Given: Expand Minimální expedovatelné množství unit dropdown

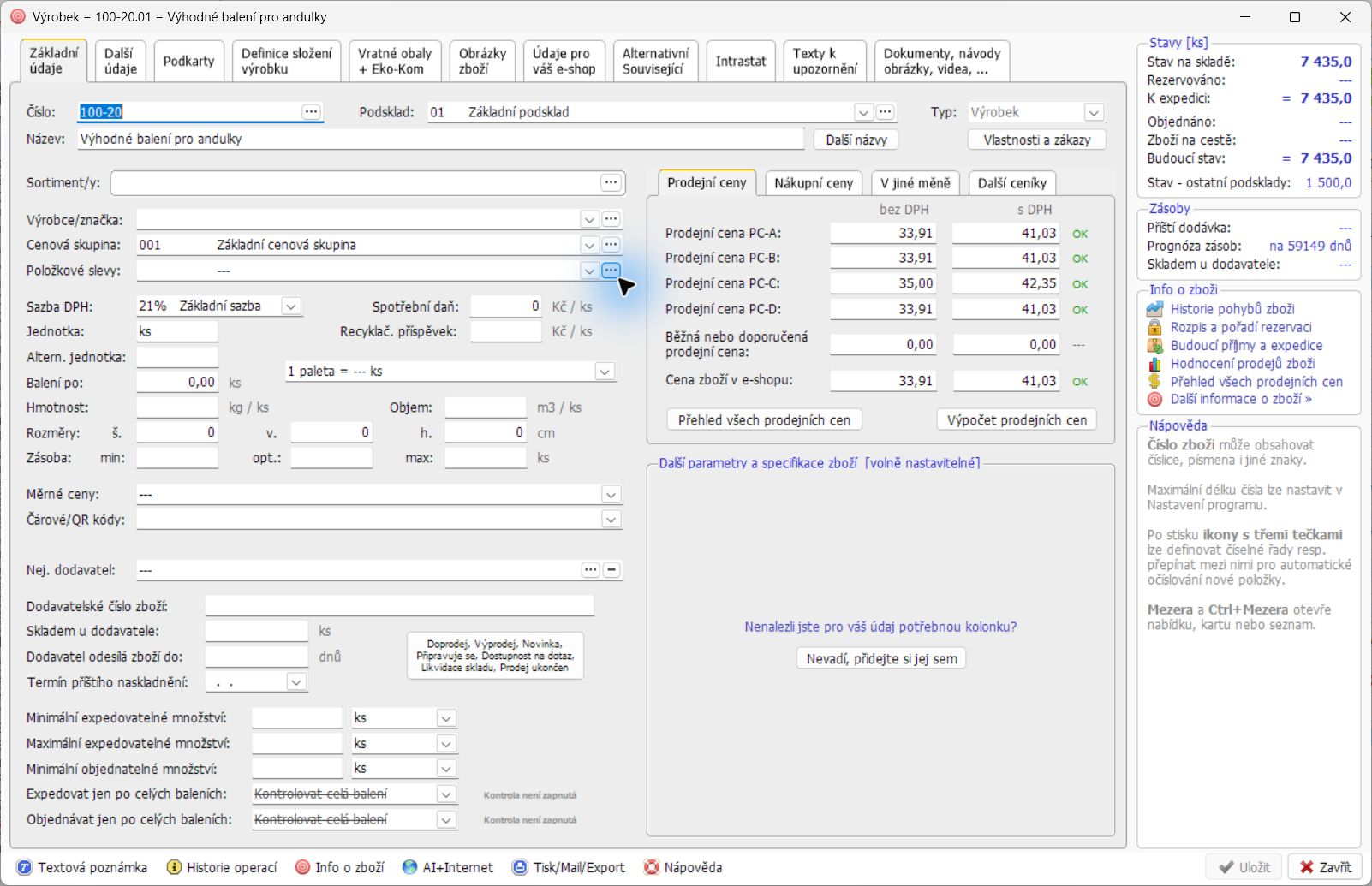Looking at the screenshot, I should coord(446,718).
